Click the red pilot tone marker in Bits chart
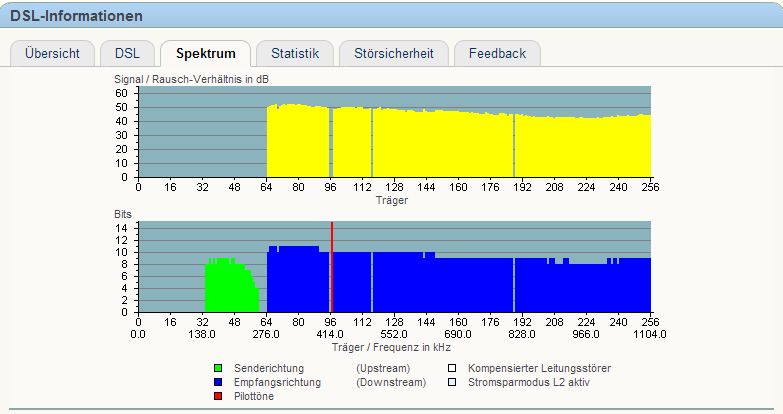Image resolution: width=783 pixels, height=414 pixels. click(x=332, y=267)
